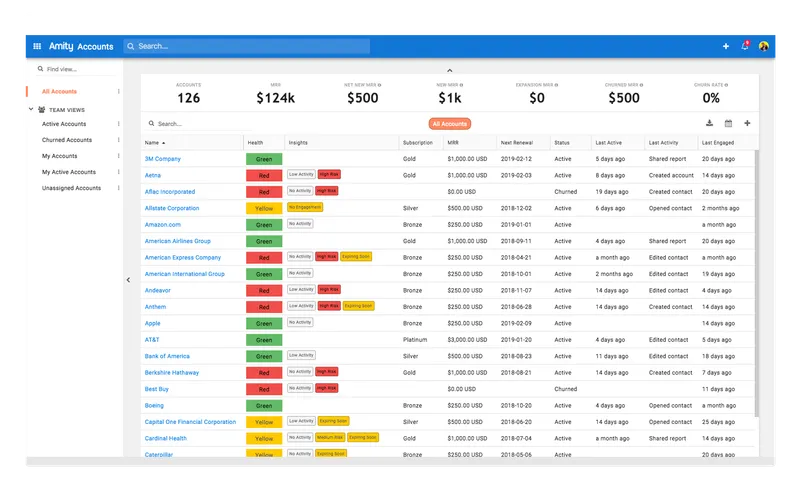Click the plus icon in top header
The width and height of the screenshot is (800, 479).
tap(726, 46)
